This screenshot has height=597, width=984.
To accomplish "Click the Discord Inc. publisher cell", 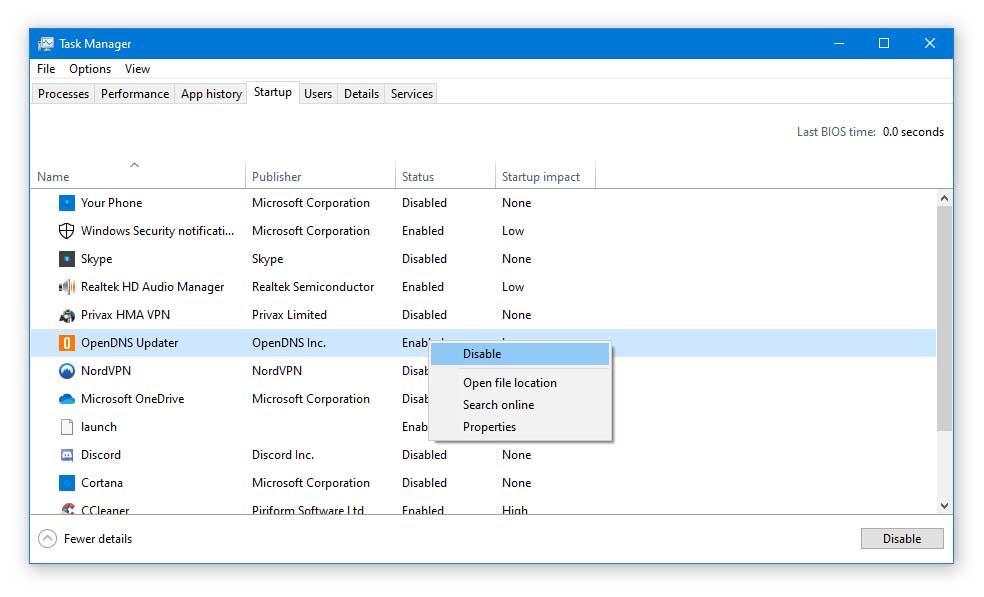I will [x=283, y=455].
